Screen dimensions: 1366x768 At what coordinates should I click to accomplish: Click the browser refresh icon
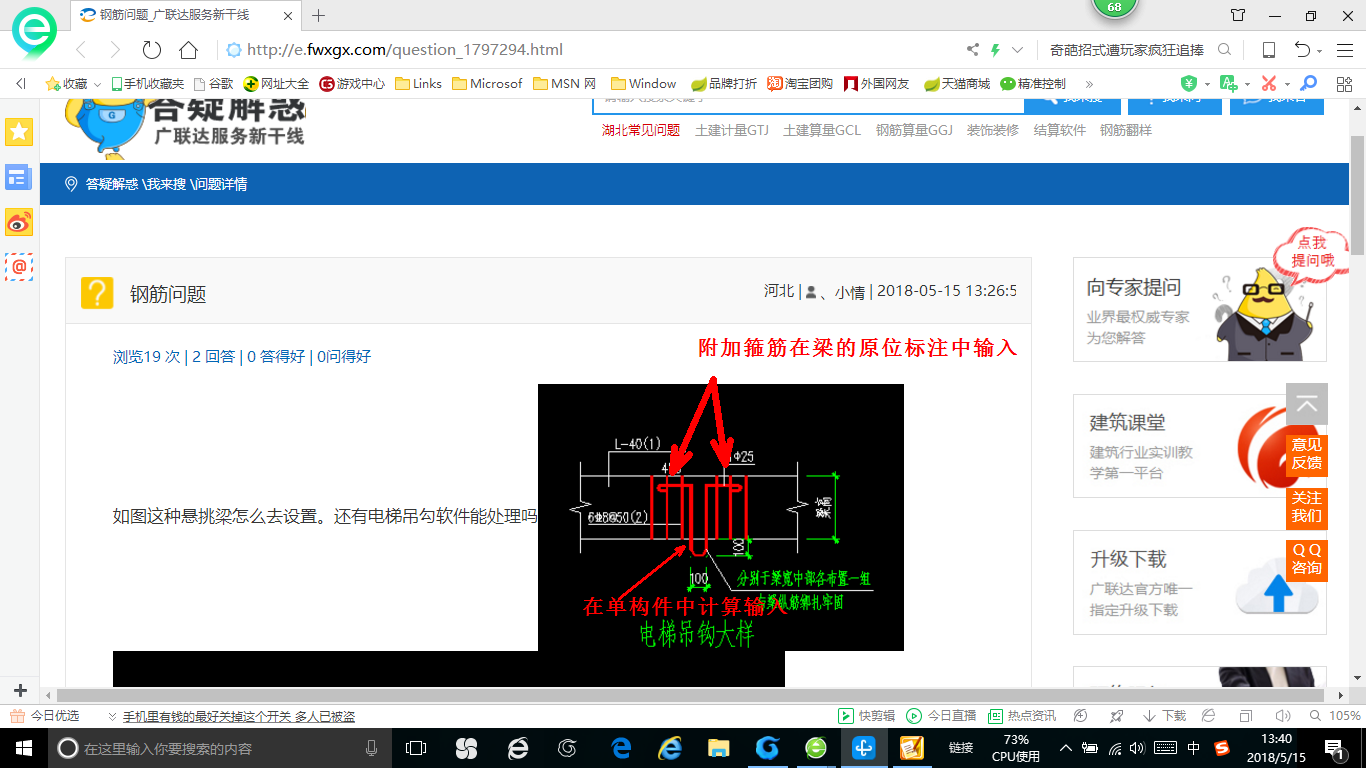pos(152,50)
